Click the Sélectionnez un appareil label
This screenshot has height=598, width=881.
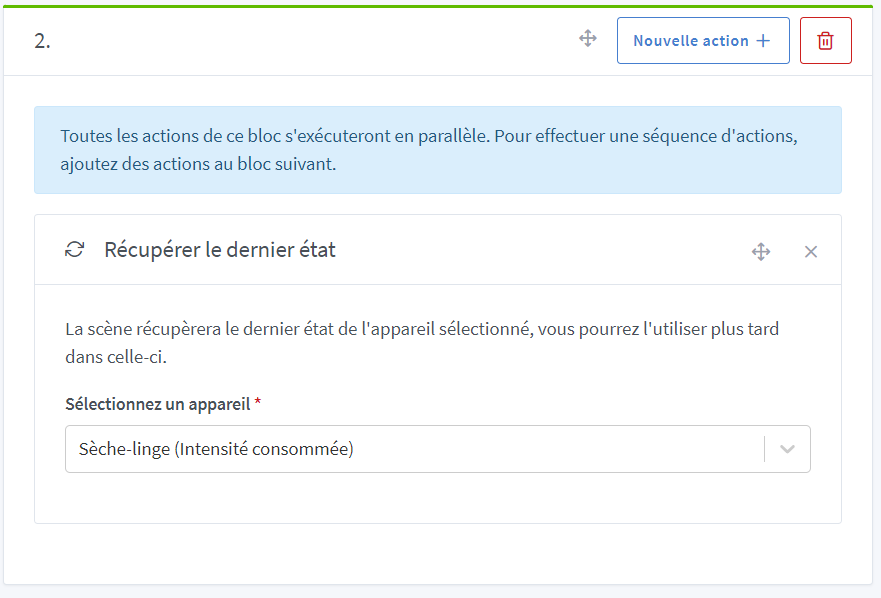coord(157,404)
